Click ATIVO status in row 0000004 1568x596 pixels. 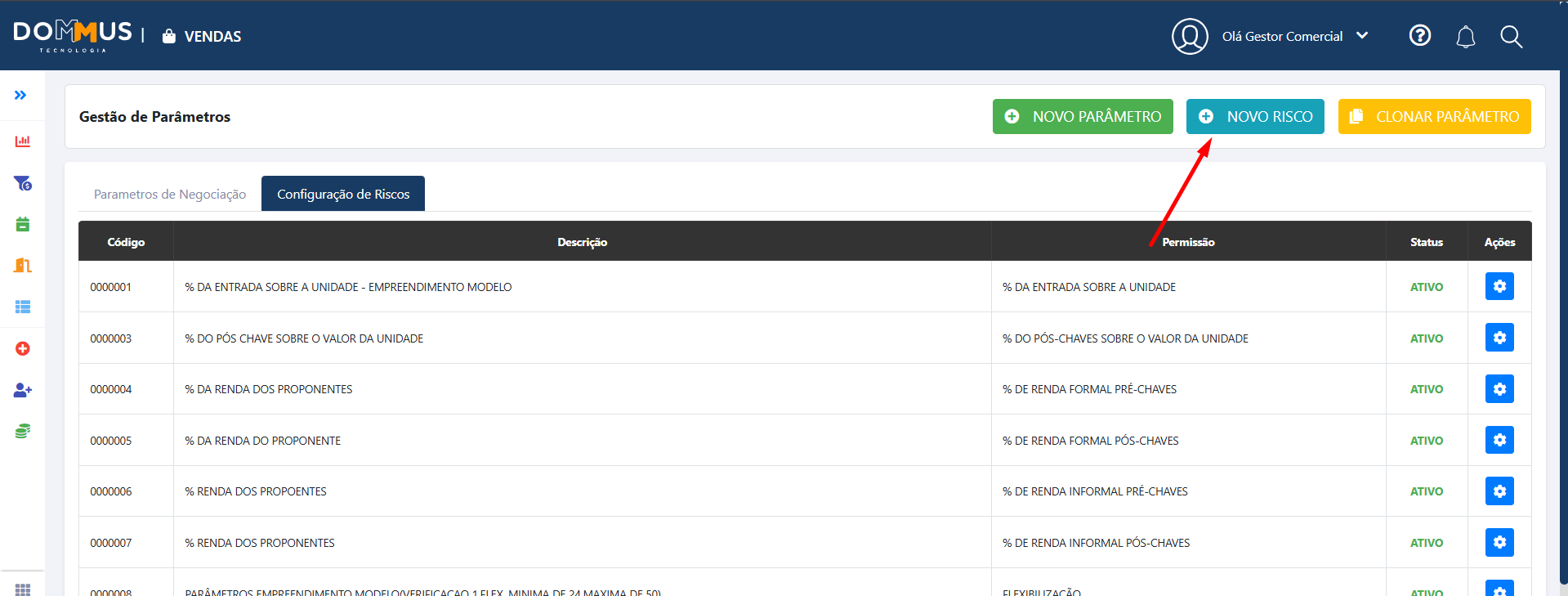1427,389
